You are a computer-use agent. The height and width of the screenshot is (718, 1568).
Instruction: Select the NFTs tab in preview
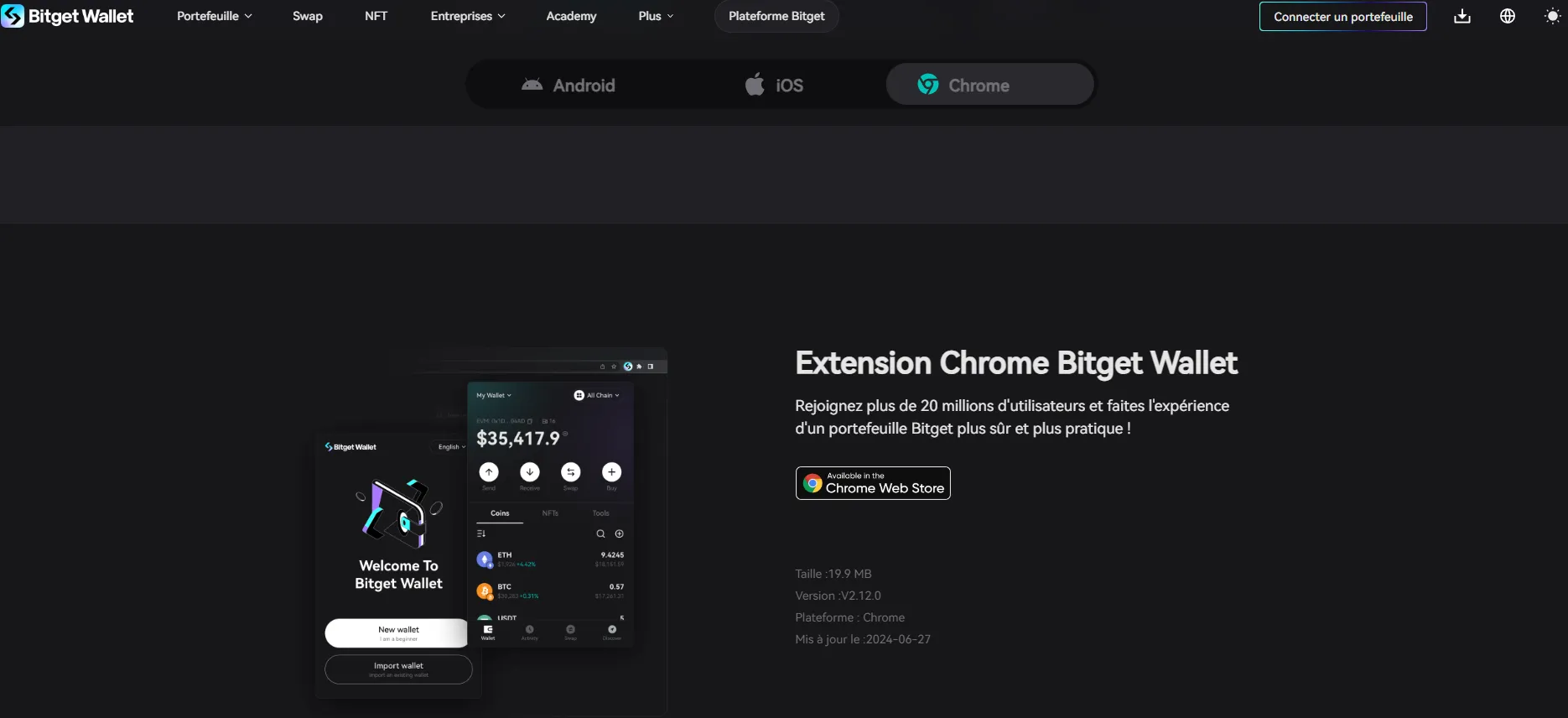tap(550, 513)
